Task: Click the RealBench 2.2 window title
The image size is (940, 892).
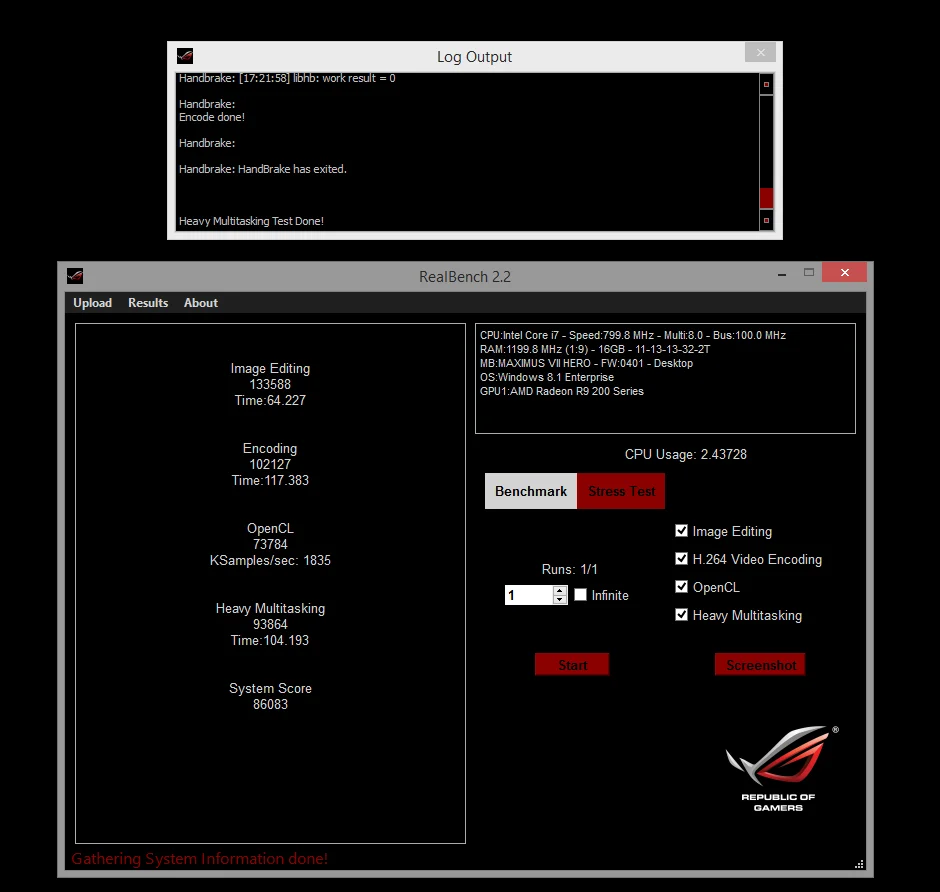Action: [x=465, y=276]
